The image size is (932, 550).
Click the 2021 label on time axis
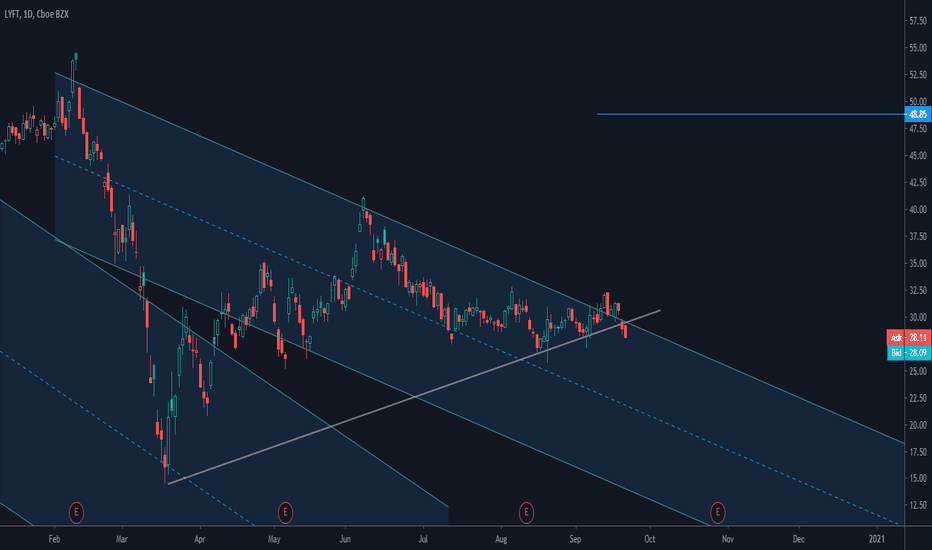(x=876, y=539)
